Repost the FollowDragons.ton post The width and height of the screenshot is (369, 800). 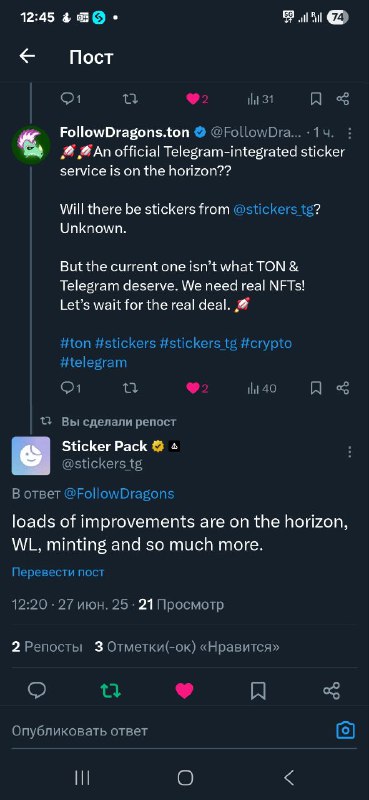coord(131,388)
